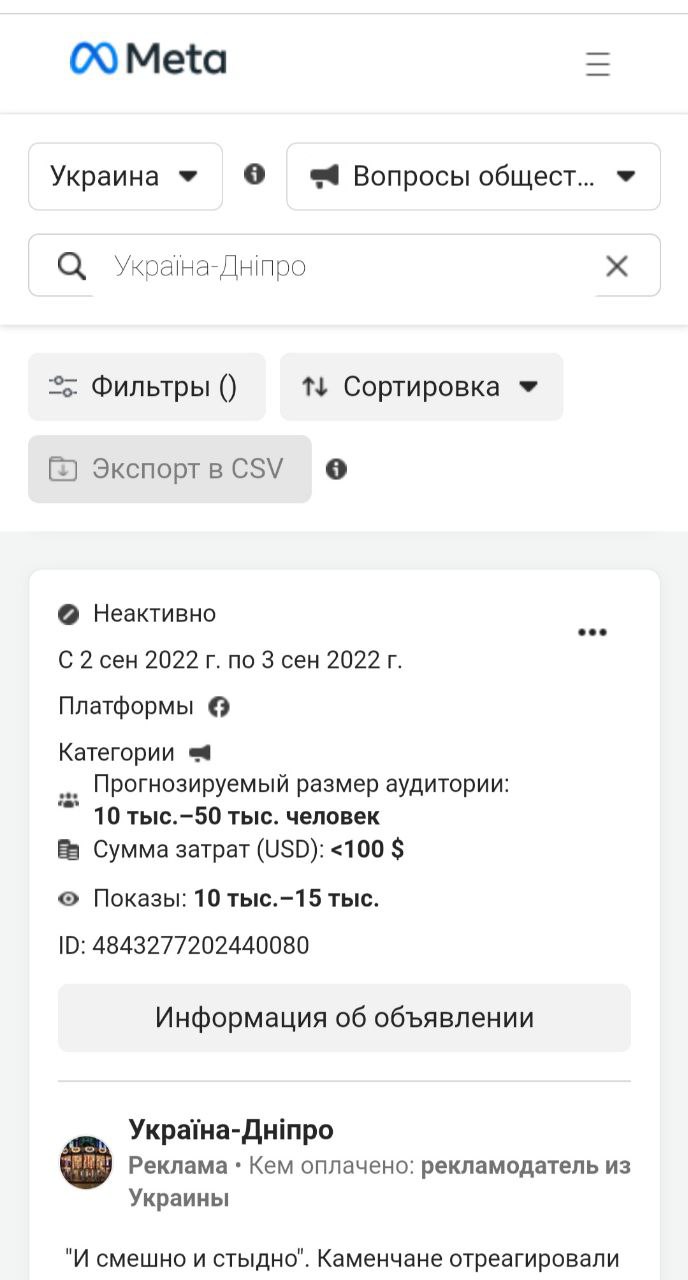Focus the Україна-Дніпро search field
Viewport: 688px width, 1280px height.
345,266
